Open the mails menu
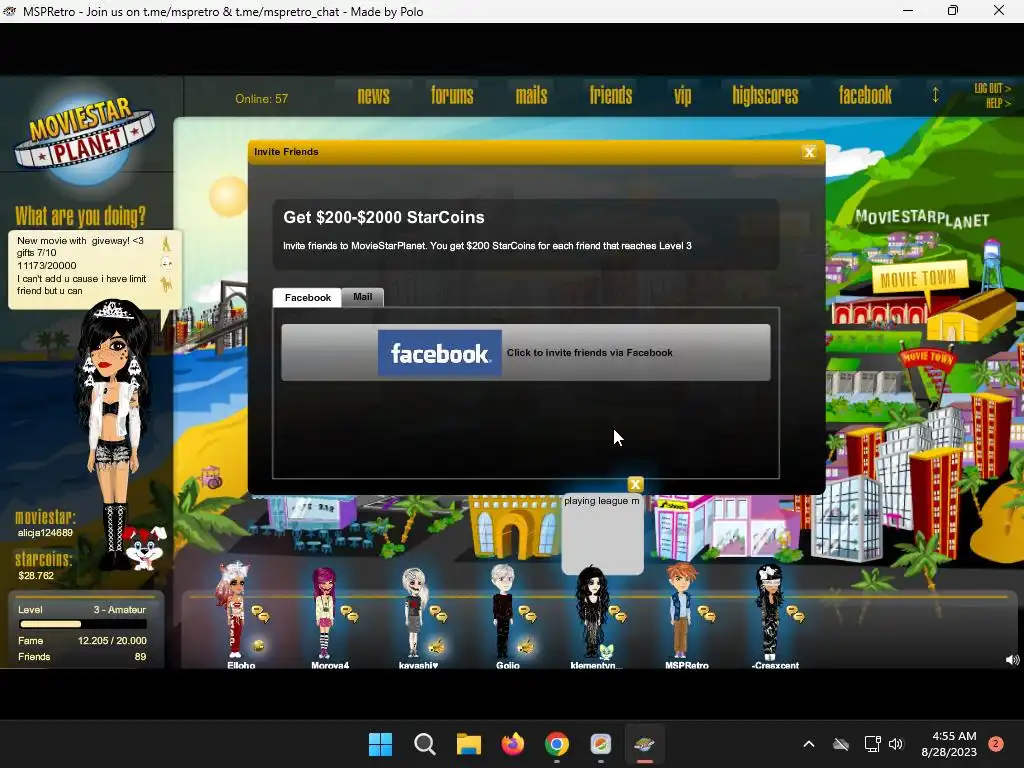The image size is (1024, 768). click(532, 96)
